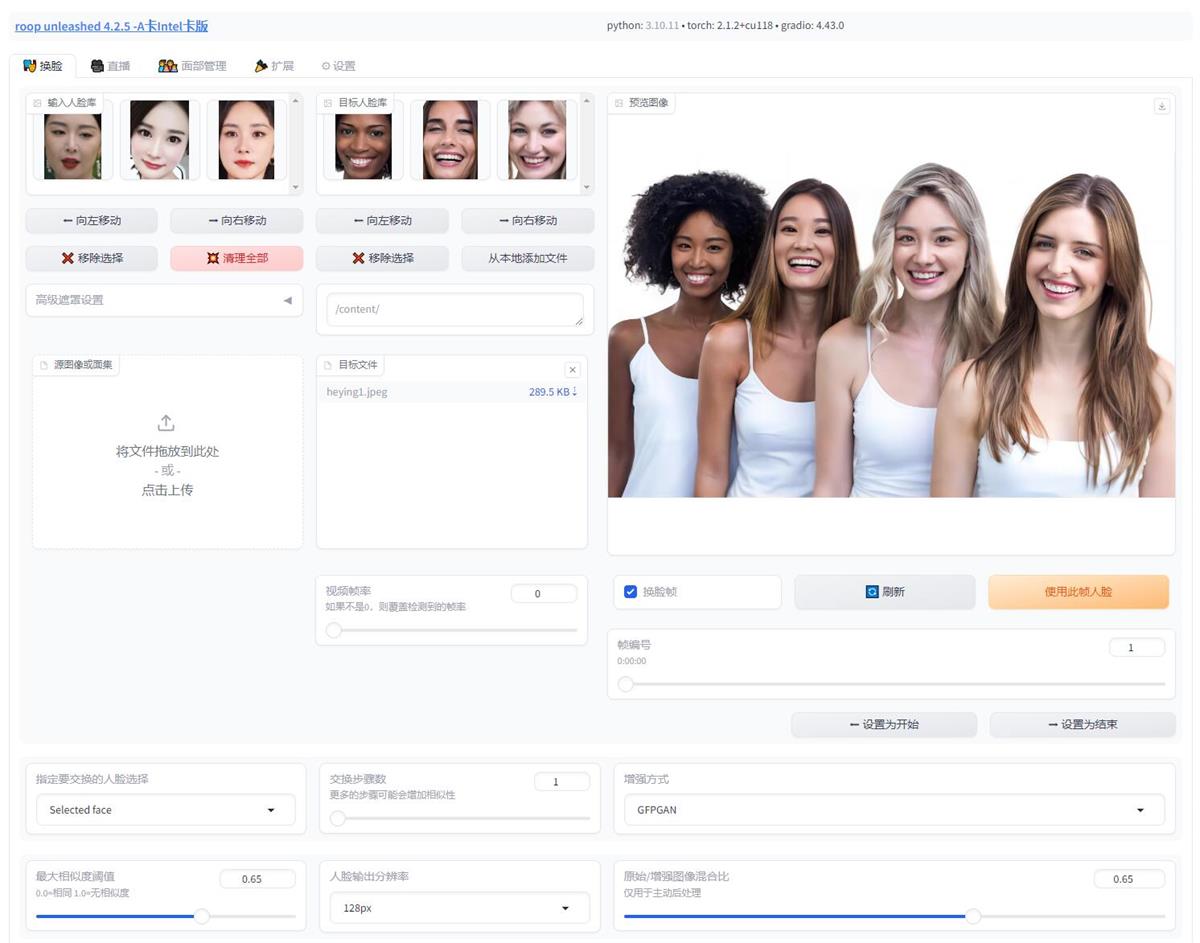Select the third input face thumbnail

246,140
